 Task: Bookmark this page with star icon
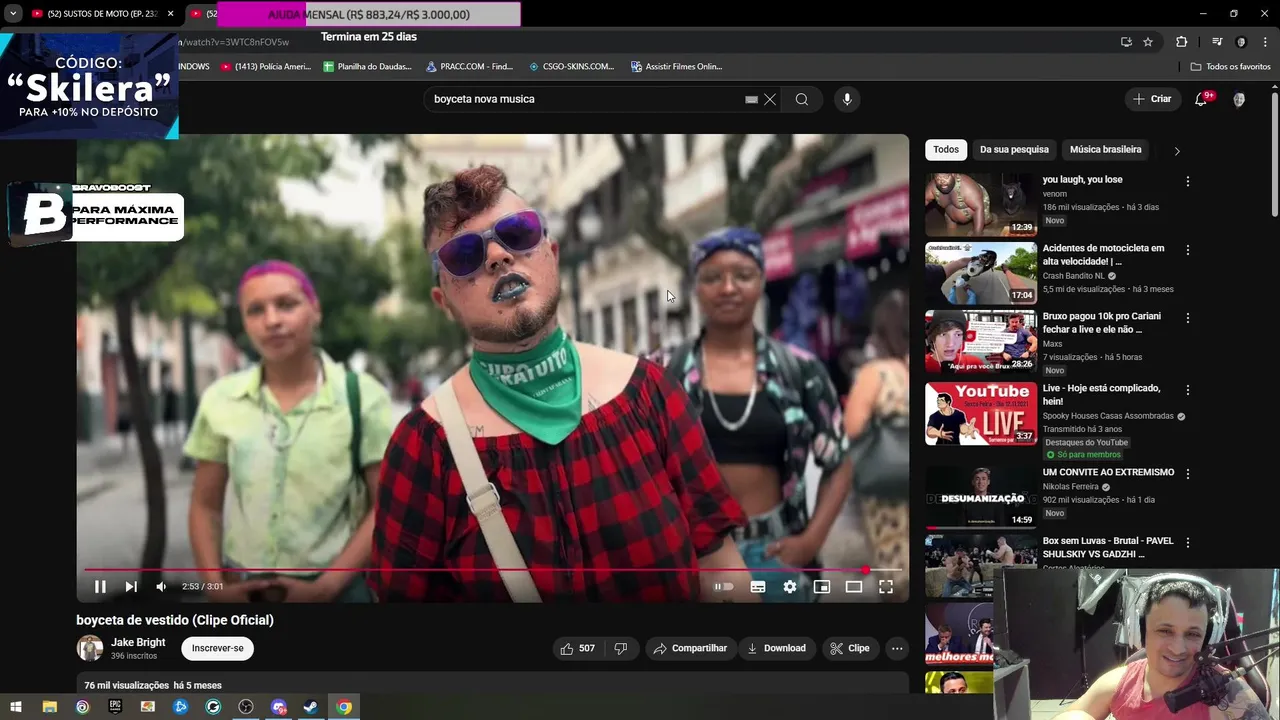[x=1148, y=42]
